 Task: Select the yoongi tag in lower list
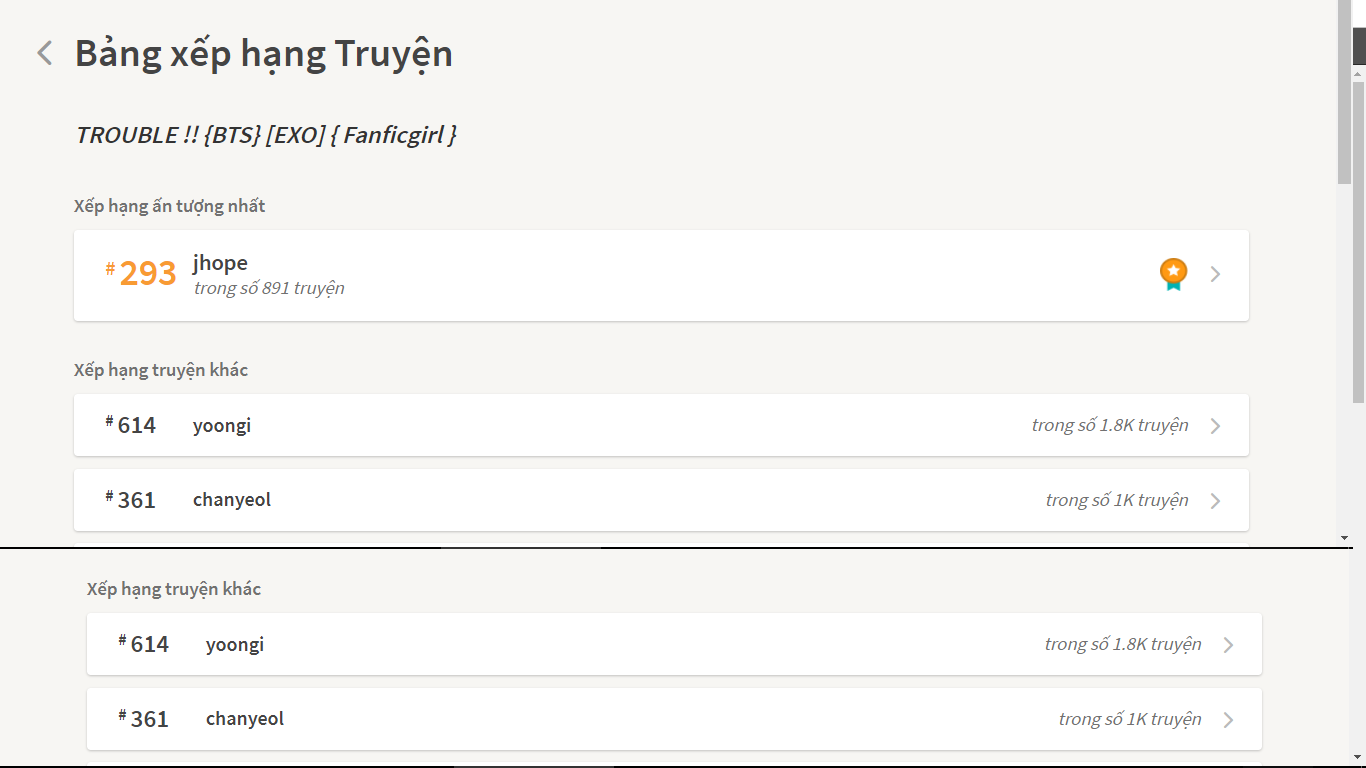(235, 645)
